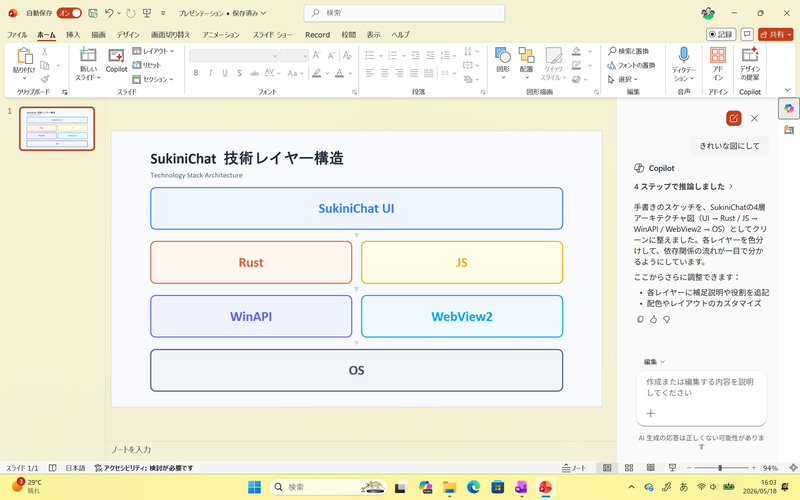Open the font size combo box
The width and height of the screenshot is (800, 500).
[x=294, y=55]
